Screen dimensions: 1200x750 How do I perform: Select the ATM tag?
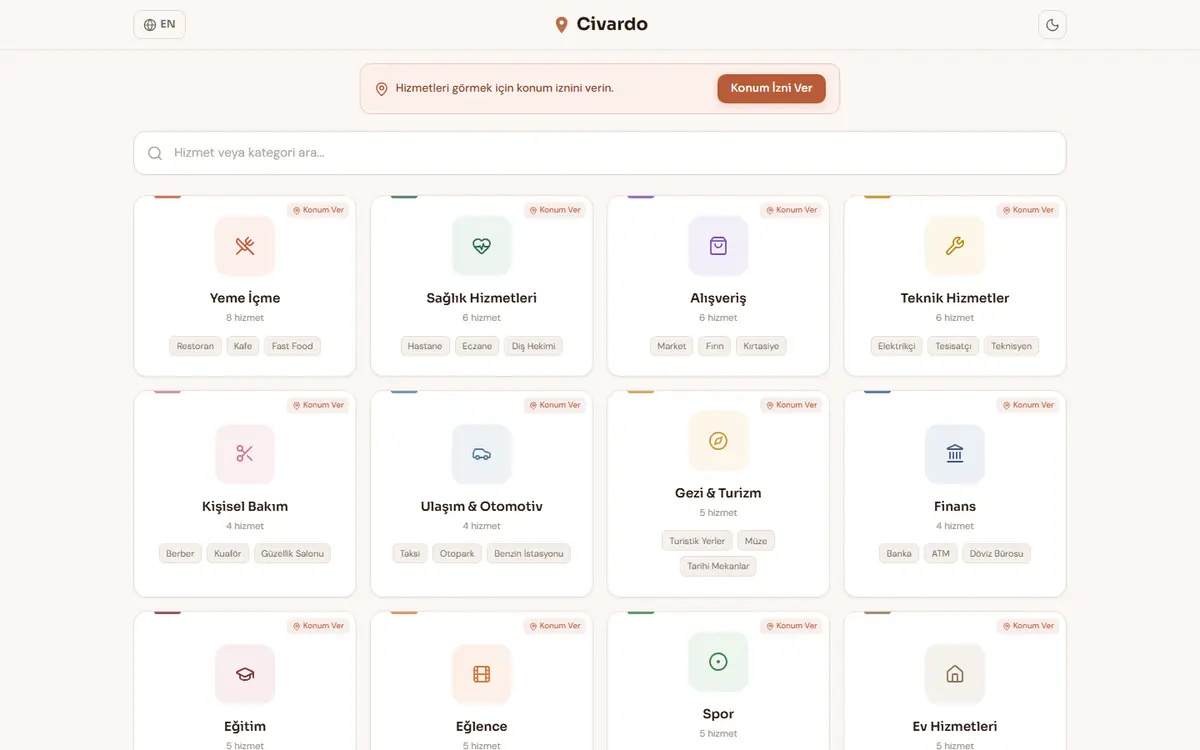[x=941, y=553]
